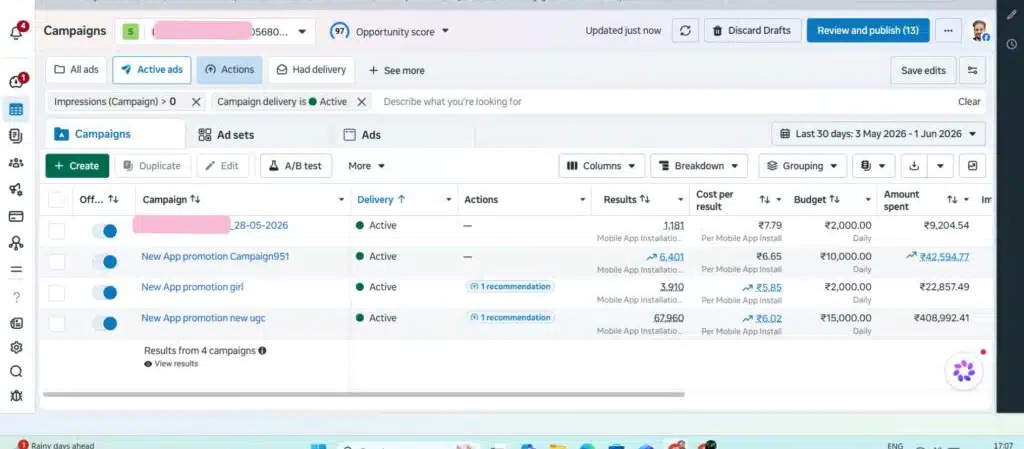
Task: Toggle off New App promotion new ugc campaign
Action: [x=104, y=323]
